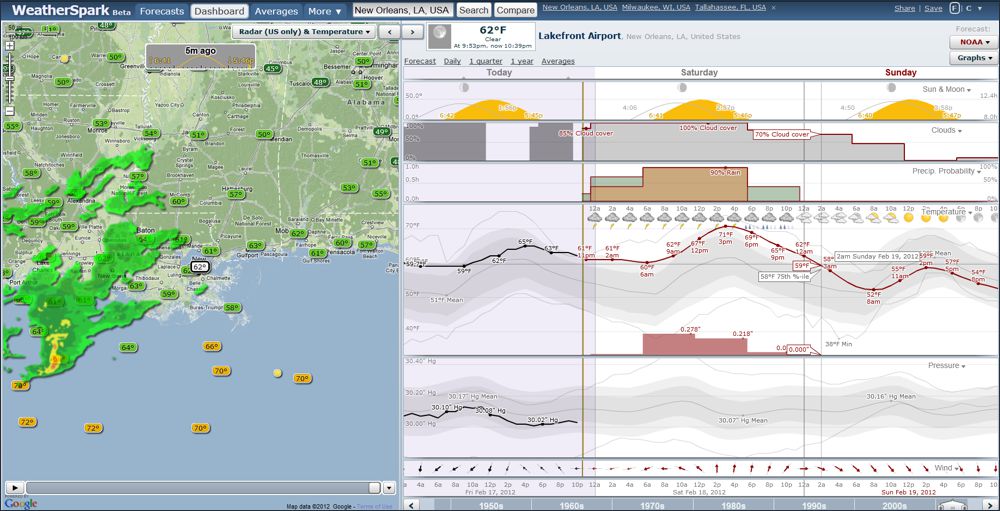Open the Forecasts tab
Viewport: 1000px width, 511px height.
click(x=163, y=11)
